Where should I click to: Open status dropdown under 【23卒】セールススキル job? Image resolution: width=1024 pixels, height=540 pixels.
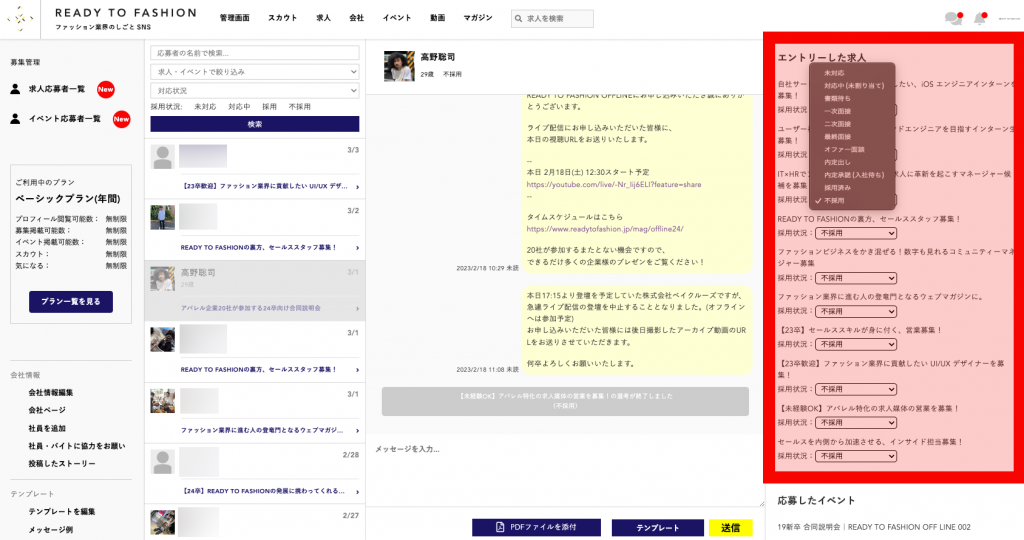tap(856, 344)
